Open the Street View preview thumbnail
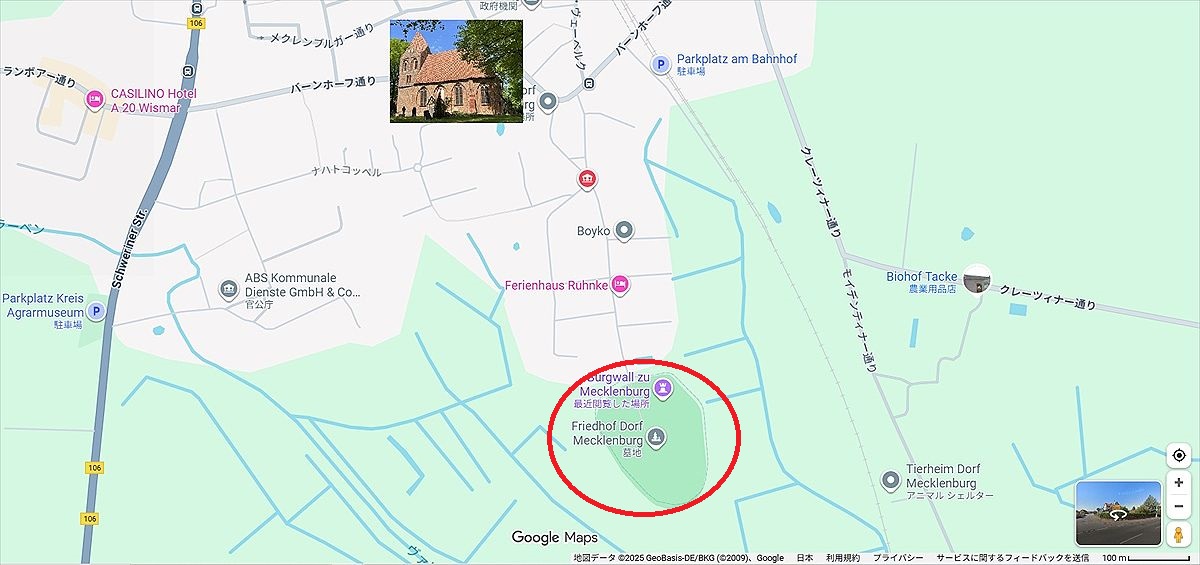The width and height of the screenshot is (1200, 565). (x=1118, y=514)
